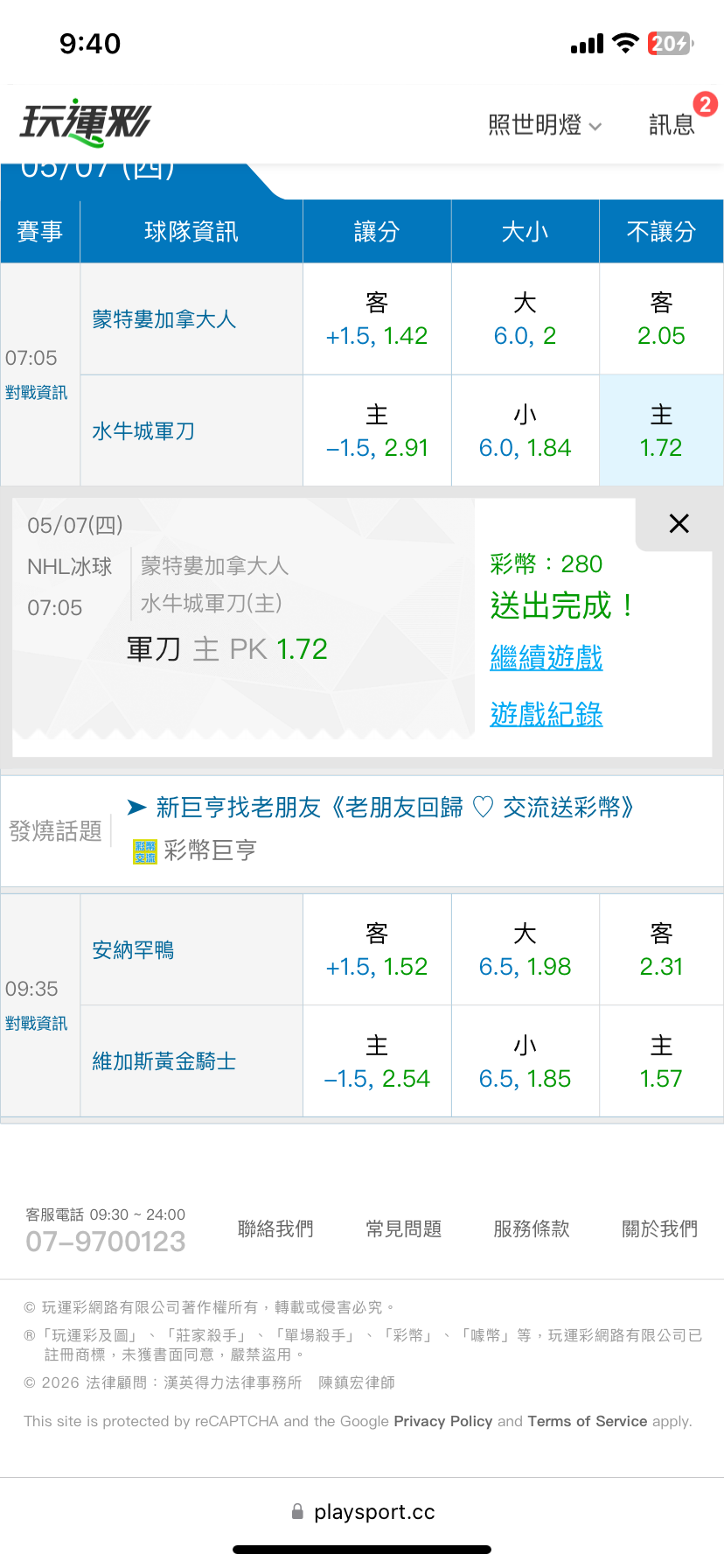Go to 聯絡我們 in the footer

pos(275,1229)
